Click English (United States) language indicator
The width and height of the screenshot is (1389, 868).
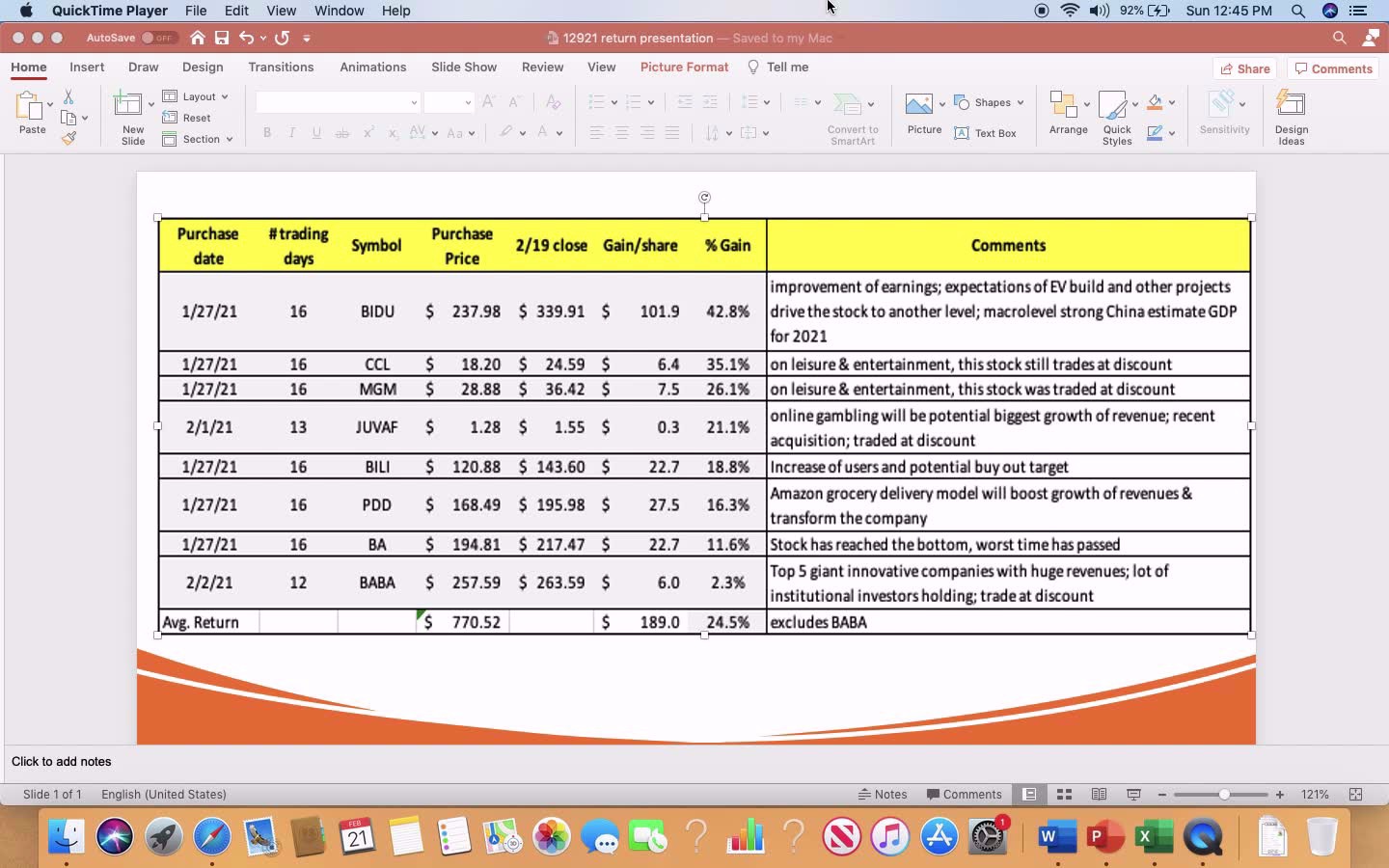click(164, 795)
